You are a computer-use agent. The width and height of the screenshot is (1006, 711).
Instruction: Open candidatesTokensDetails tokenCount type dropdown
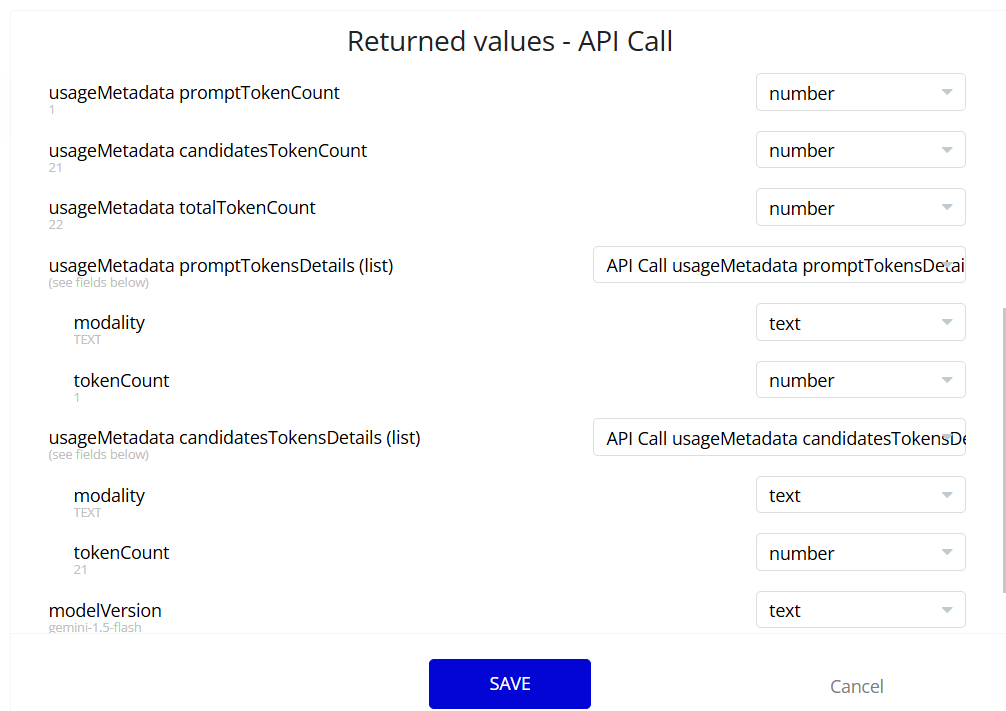tap(860, 553)
